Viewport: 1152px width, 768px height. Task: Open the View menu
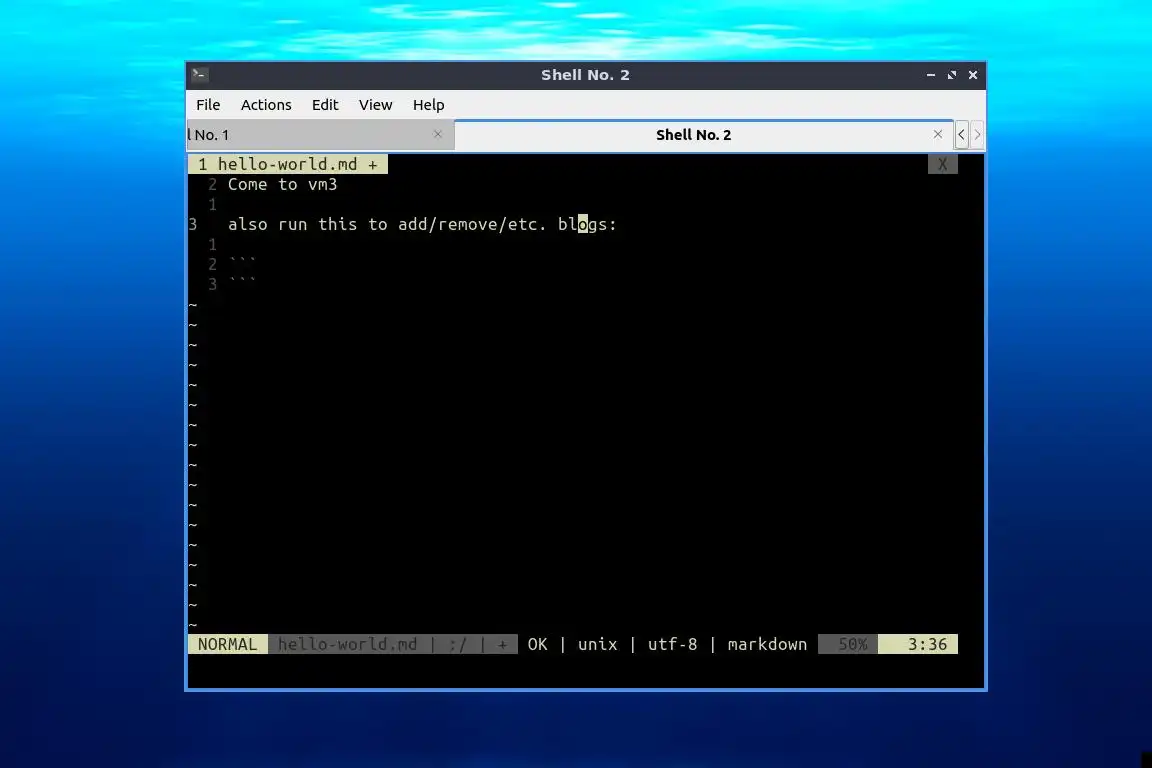click(375, 104)
